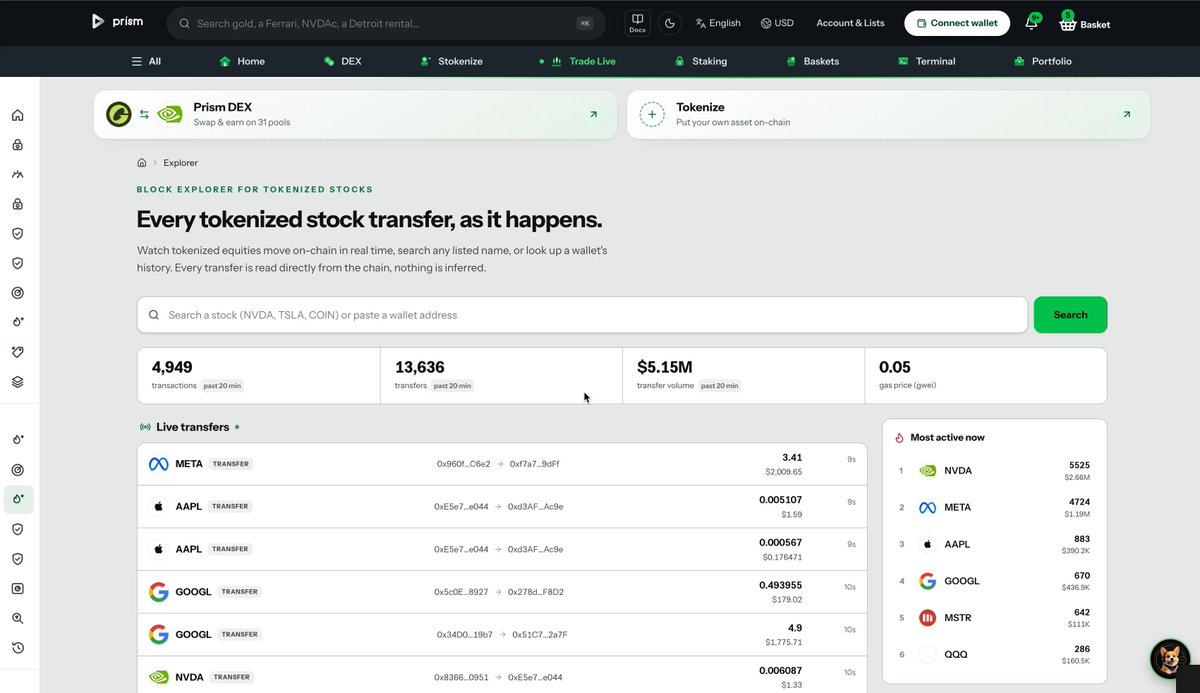Click the Explorer breadcrumb
The height and width of the screenshot is (693, 1200).
[x=181, y=162]
